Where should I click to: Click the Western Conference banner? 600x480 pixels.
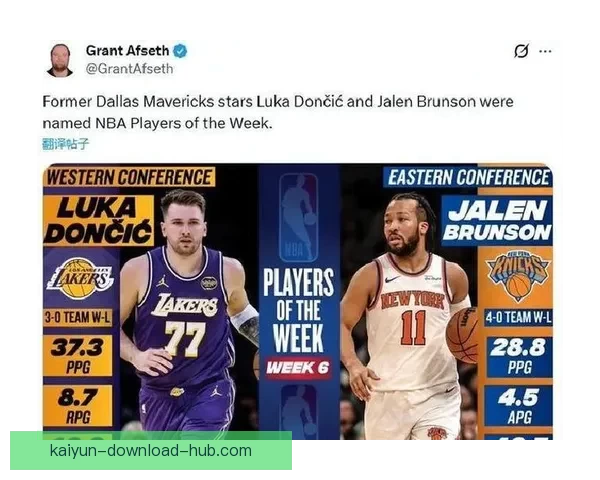click(x=129, y=177)
